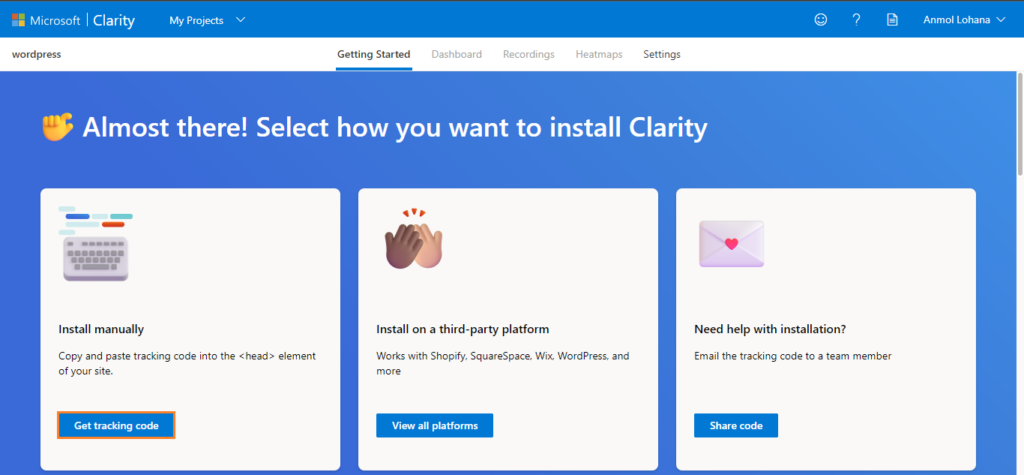Screen dimensions: 1024x475
Task: Click the Works with Shopify, SquareSpace description
Action: 503,364
